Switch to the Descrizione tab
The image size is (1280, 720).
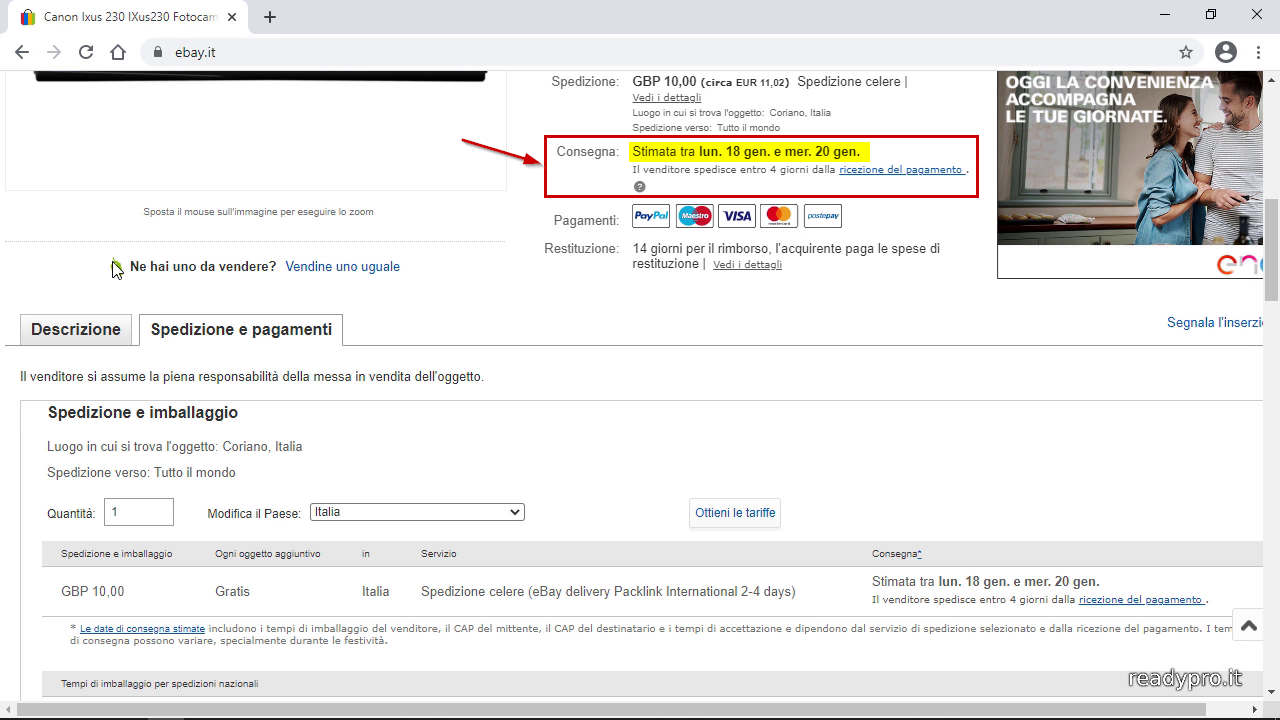tap(76, 329)
